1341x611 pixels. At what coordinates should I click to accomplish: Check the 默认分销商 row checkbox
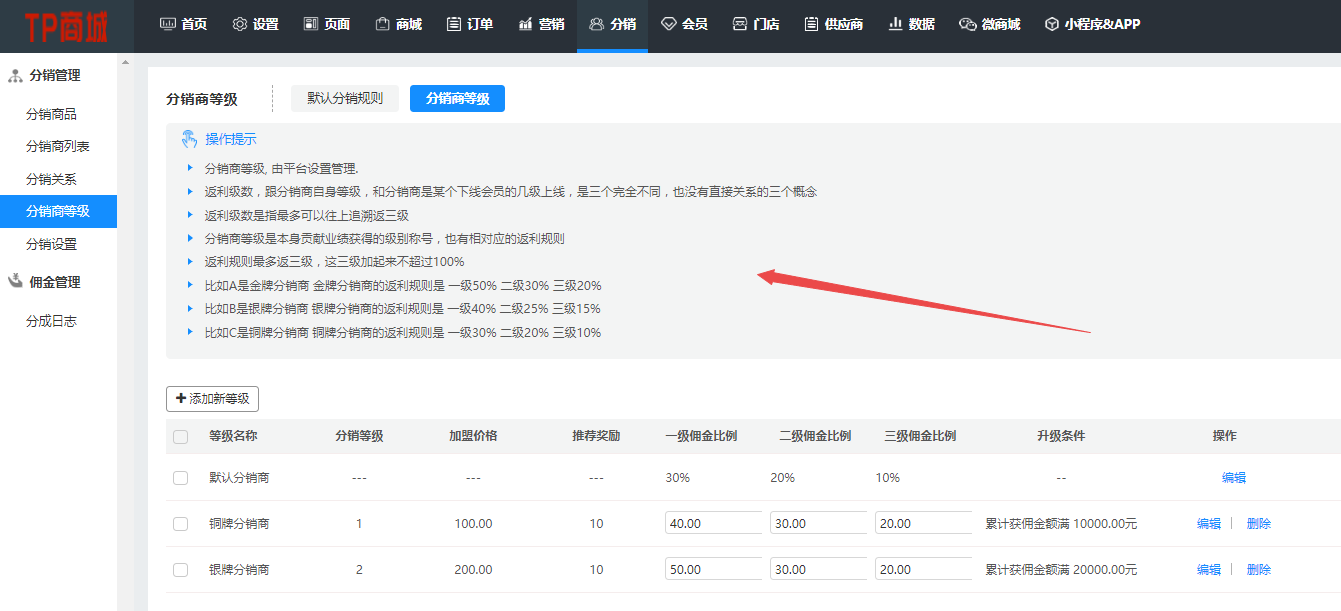click(x=180, y=478)
